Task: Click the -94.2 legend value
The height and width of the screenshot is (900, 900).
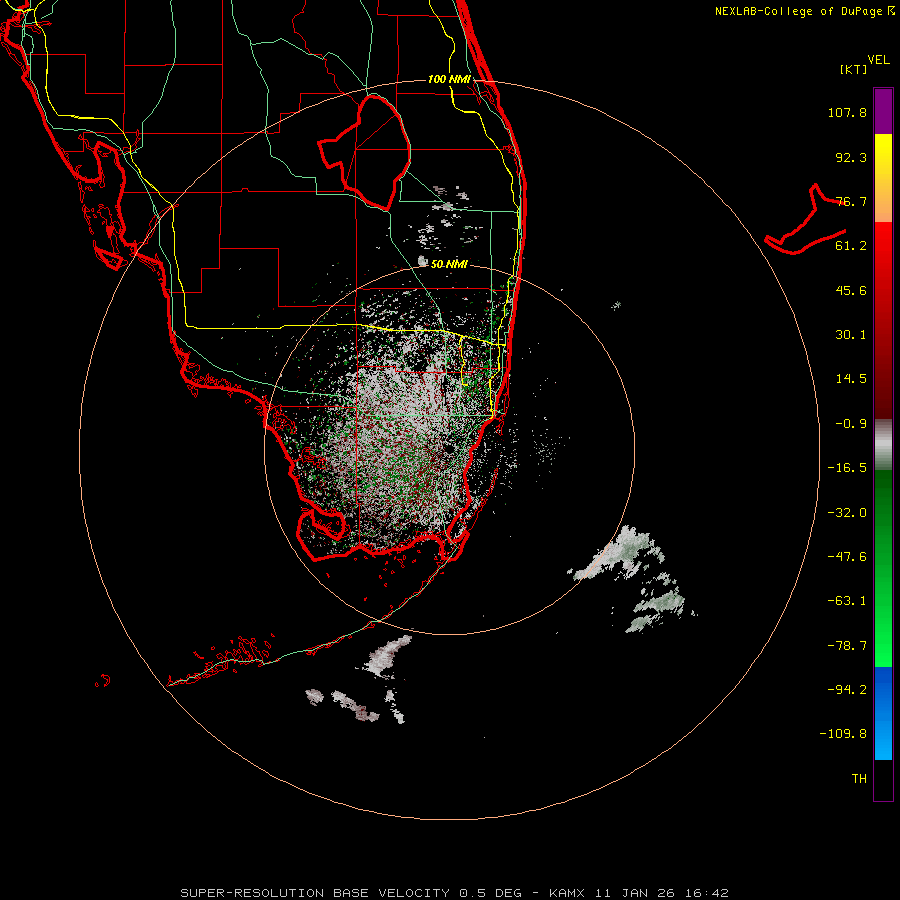Action: coord(847,690)
